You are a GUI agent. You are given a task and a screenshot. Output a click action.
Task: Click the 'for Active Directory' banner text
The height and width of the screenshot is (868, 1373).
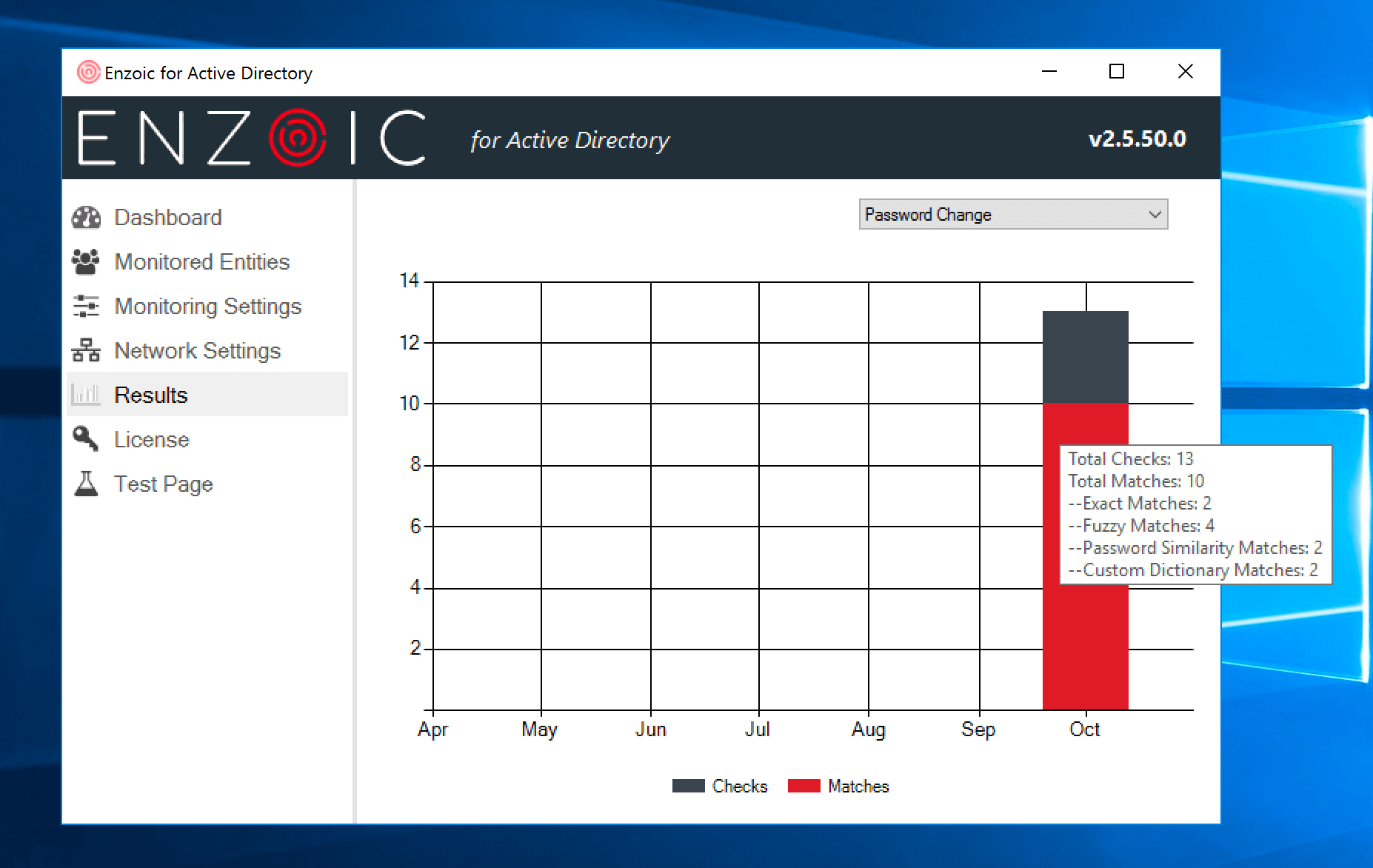pyautogui.click(x=570, y=140)
